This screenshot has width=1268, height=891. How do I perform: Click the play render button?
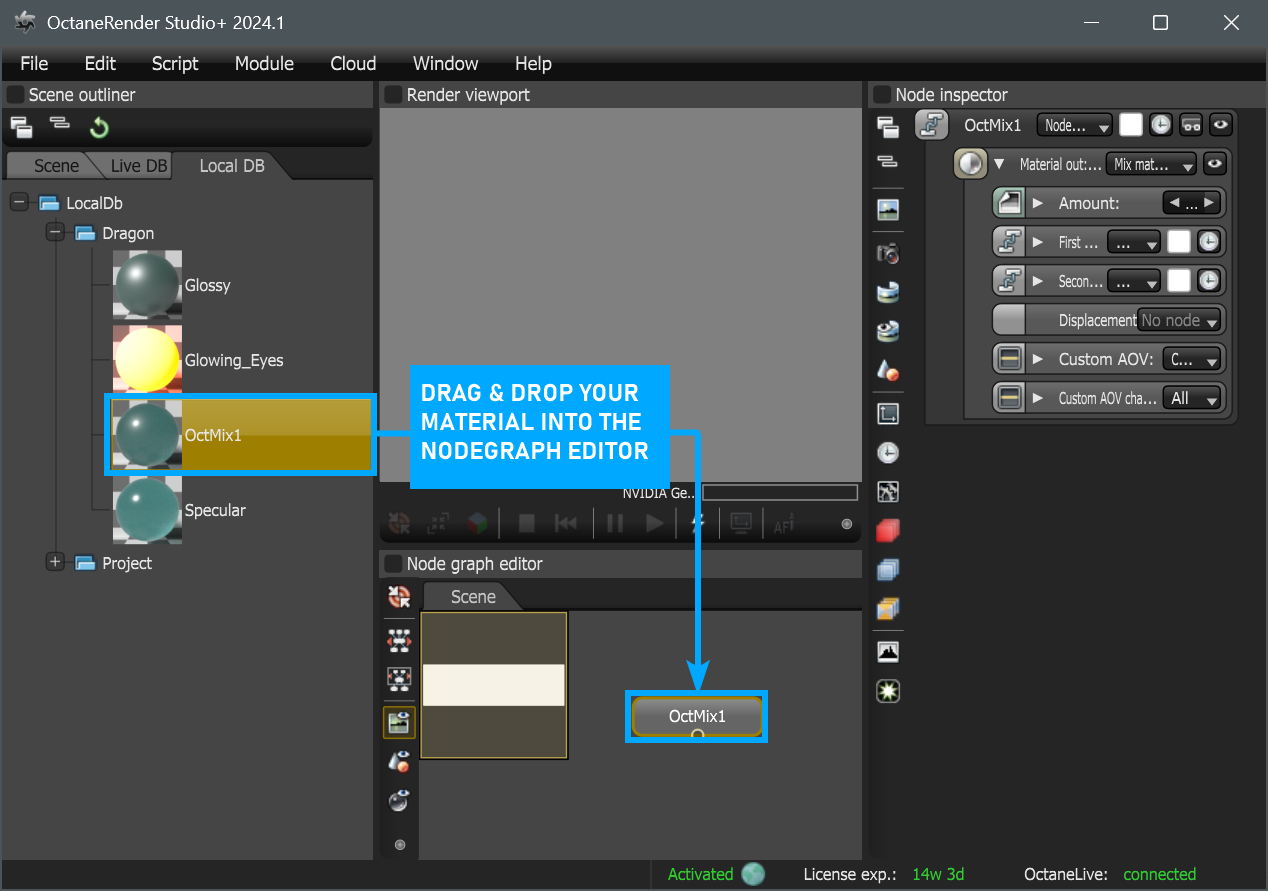[x=654, y=522]
